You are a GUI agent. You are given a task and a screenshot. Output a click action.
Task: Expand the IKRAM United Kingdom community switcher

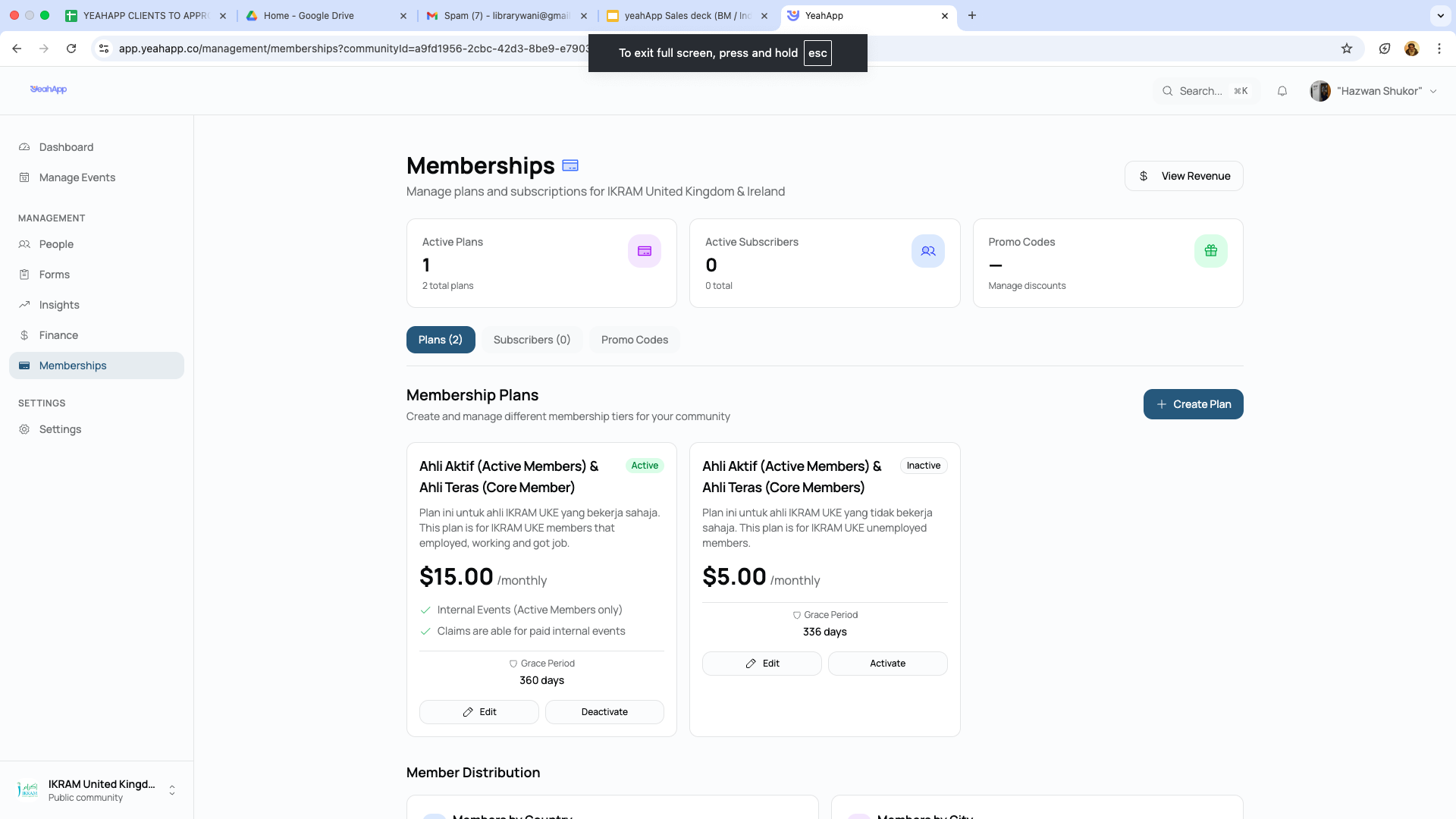pyautogui.click(x=172, y=790)
